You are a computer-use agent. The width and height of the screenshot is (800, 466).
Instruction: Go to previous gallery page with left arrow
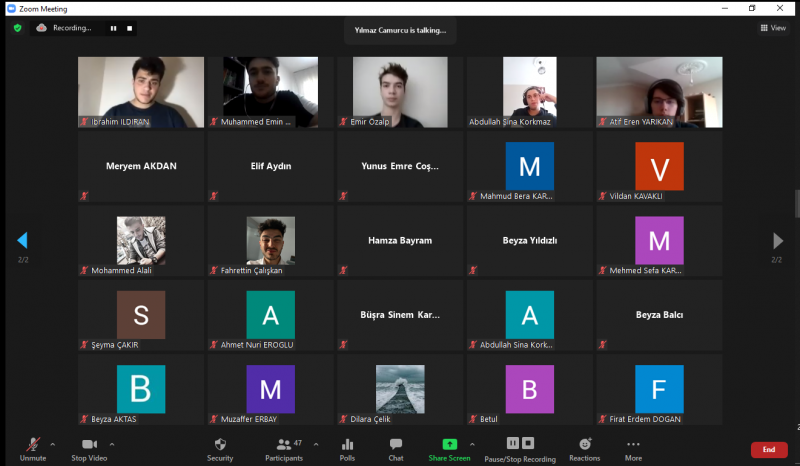tap(22, 240)
